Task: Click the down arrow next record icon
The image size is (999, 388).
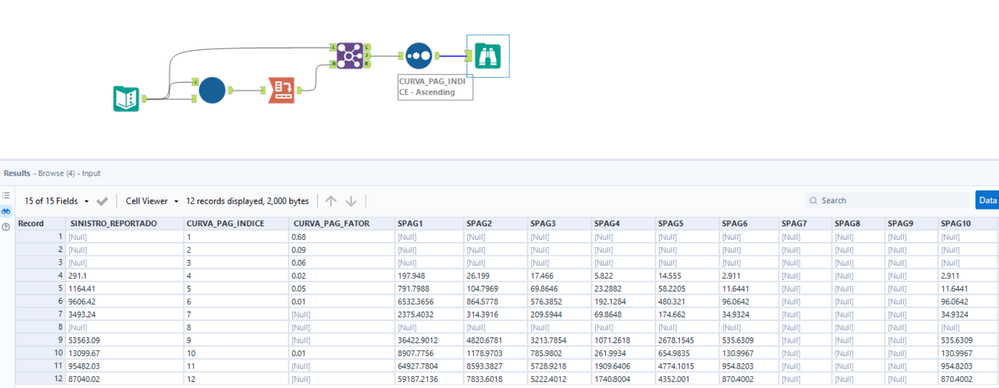Action: point(351,201)
